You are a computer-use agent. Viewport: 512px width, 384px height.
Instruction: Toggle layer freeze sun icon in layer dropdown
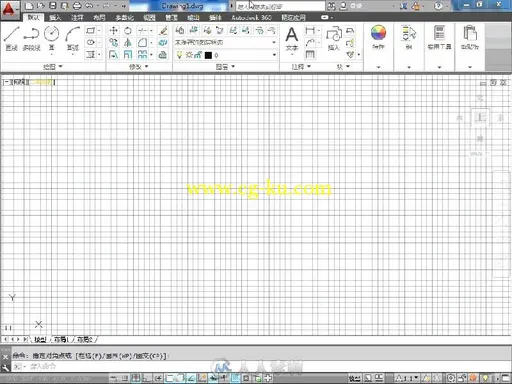point(189,55)
